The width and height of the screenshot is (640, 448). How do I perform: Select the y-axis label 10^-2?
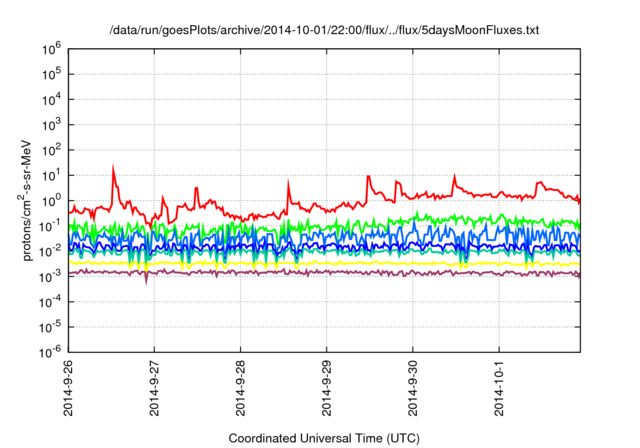pos(51,252)
